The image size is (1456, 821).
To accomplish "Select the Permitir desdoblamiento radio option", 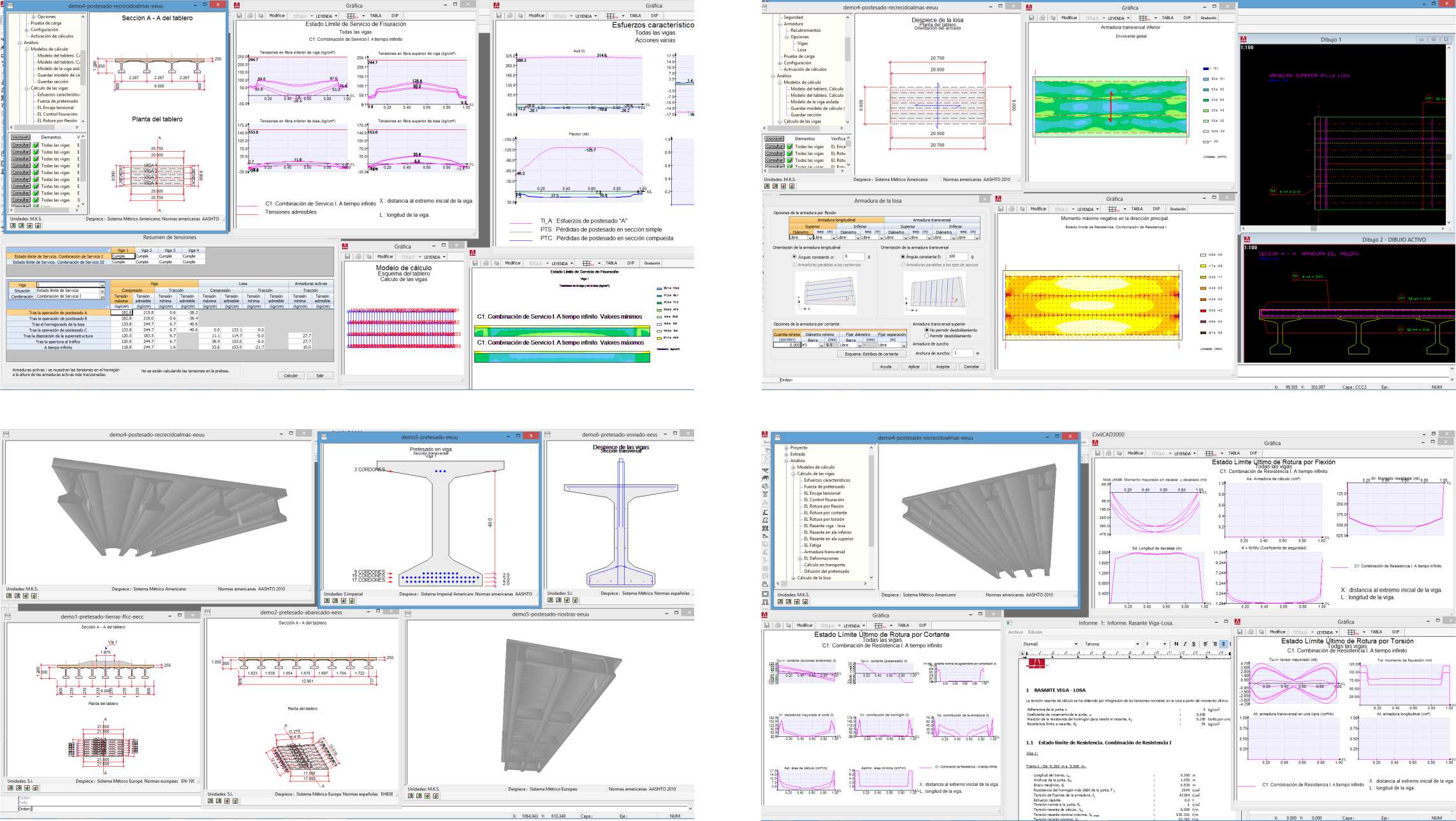I will [927, 336].
